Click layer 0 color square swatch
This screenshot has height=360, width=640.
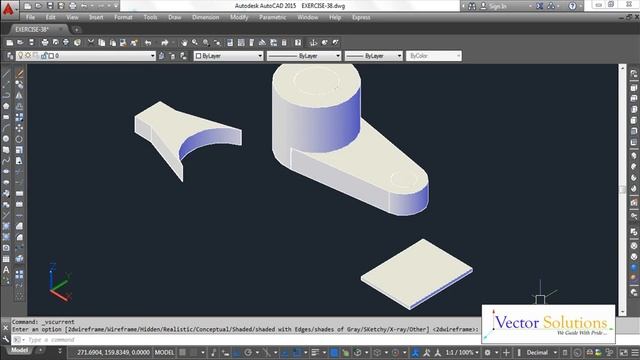(x=51, y=56)
